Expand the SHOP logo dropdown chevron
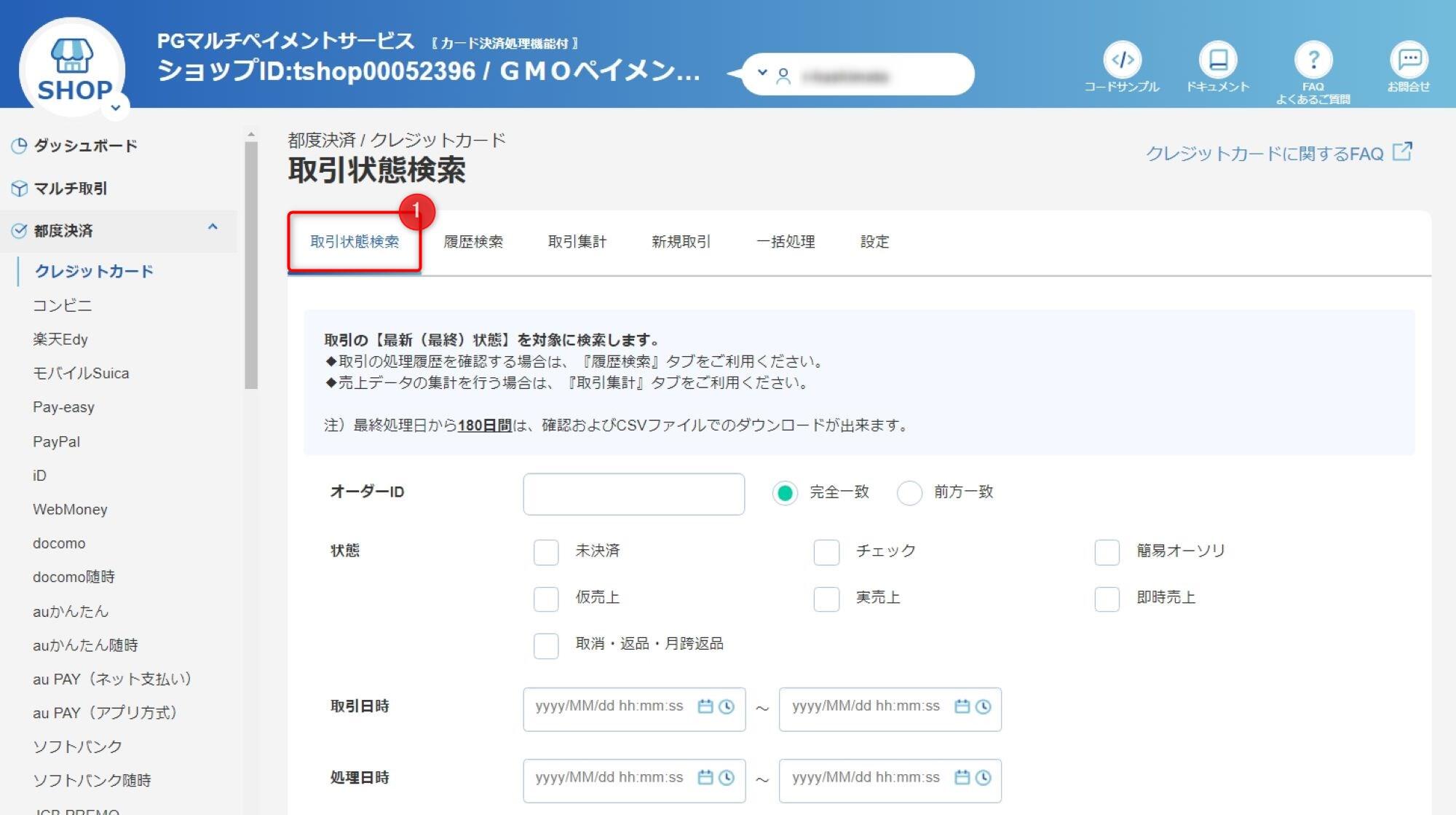This screenshot has height=815, width=1456. pyautogui.click(x=116, y=108)
